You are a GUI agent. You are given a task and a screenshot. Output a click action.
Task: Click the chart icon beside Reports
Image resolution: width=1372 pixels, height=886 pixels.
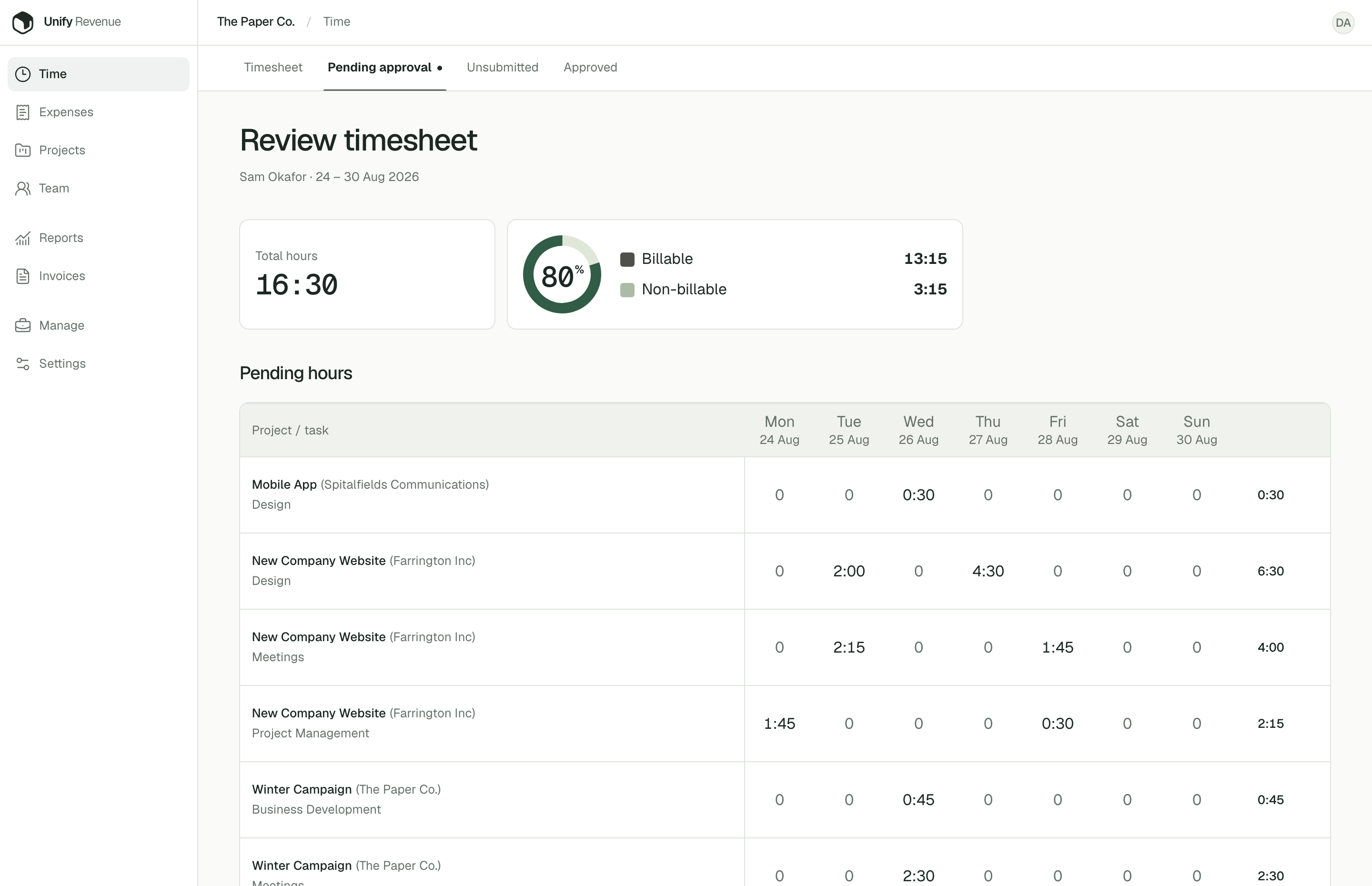[x=23, y=238]
